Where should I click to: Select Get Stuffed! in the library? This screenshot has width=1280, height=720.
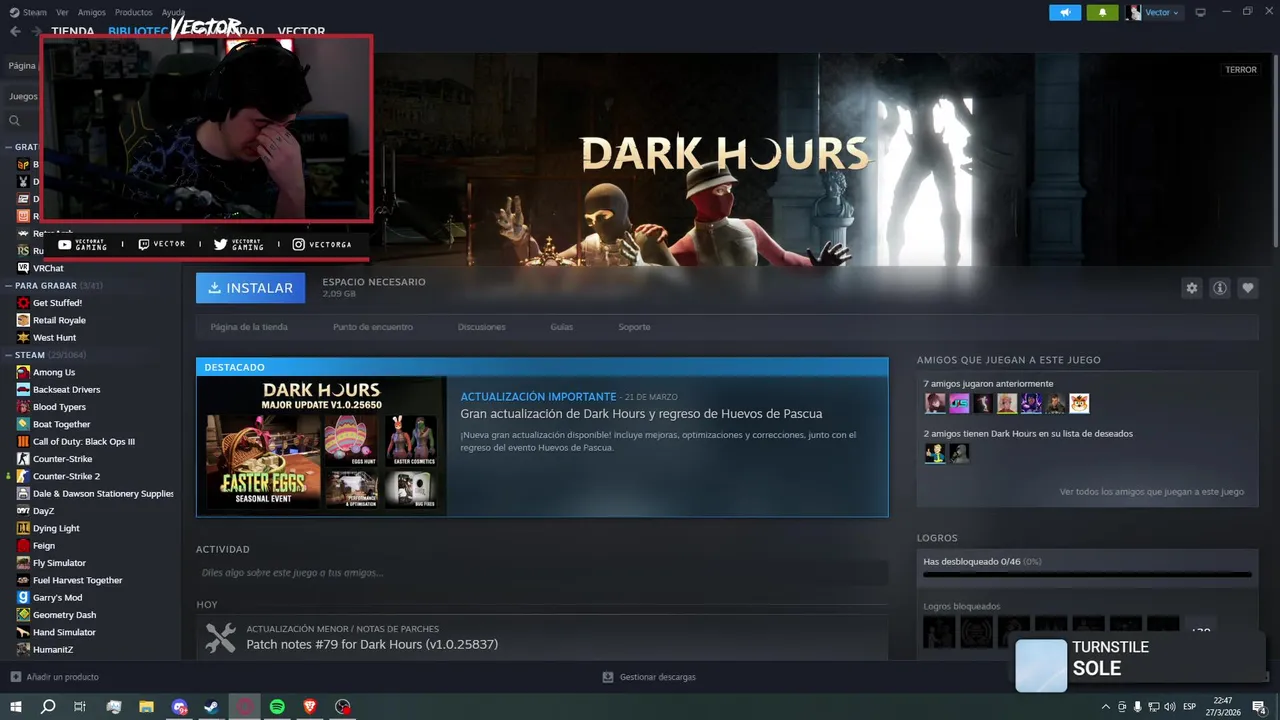57,303
